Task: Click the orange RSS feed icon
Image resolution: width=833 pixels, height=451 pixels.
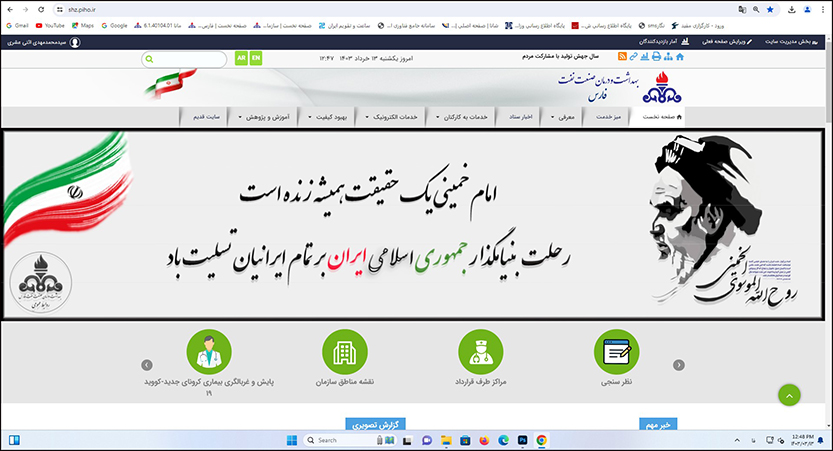Action: tap(622, 57)
